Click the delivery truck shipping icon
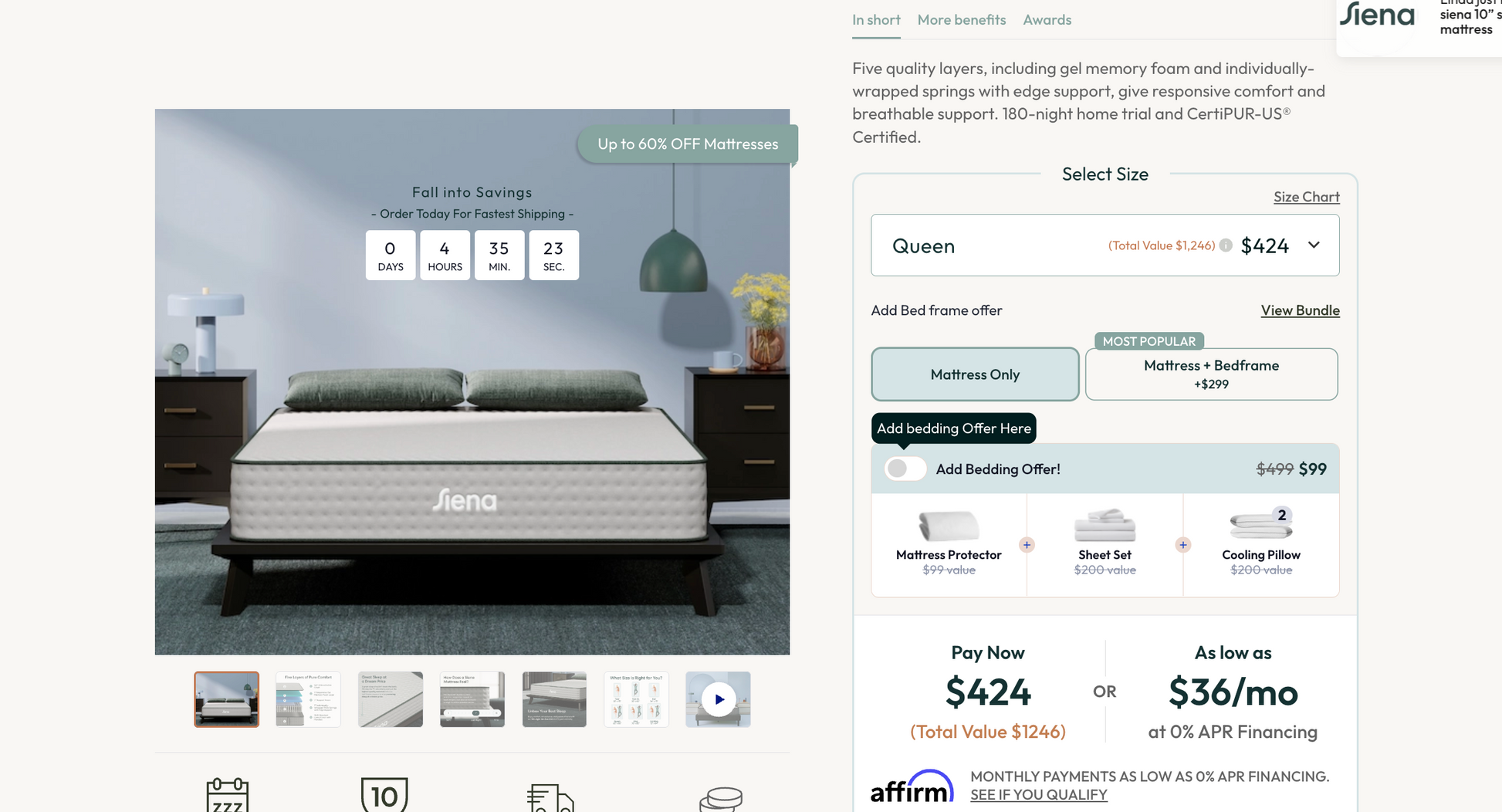 [x=550, y=798]
